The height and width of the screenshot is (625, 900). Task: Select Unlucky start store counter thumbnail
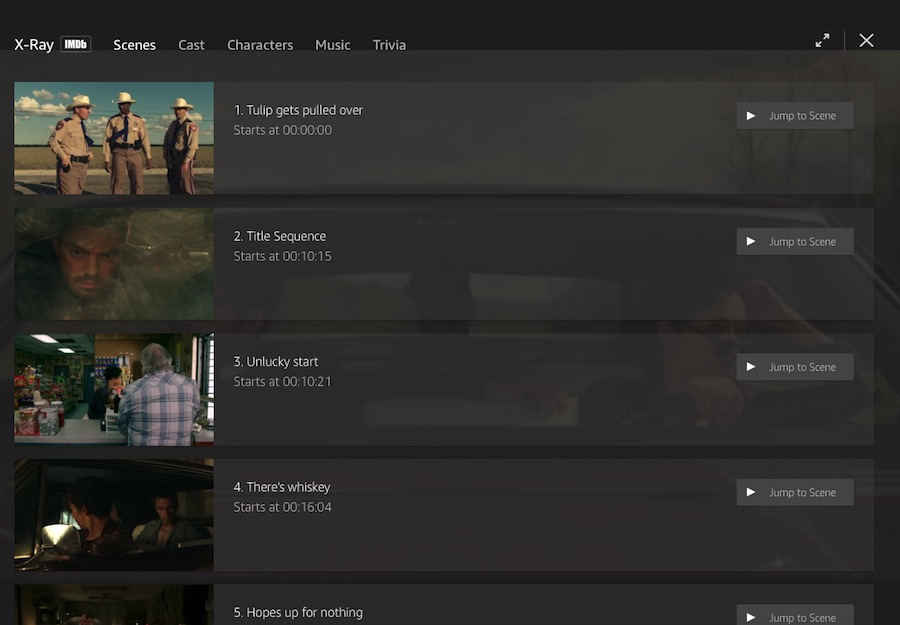[x=114, y=389]
